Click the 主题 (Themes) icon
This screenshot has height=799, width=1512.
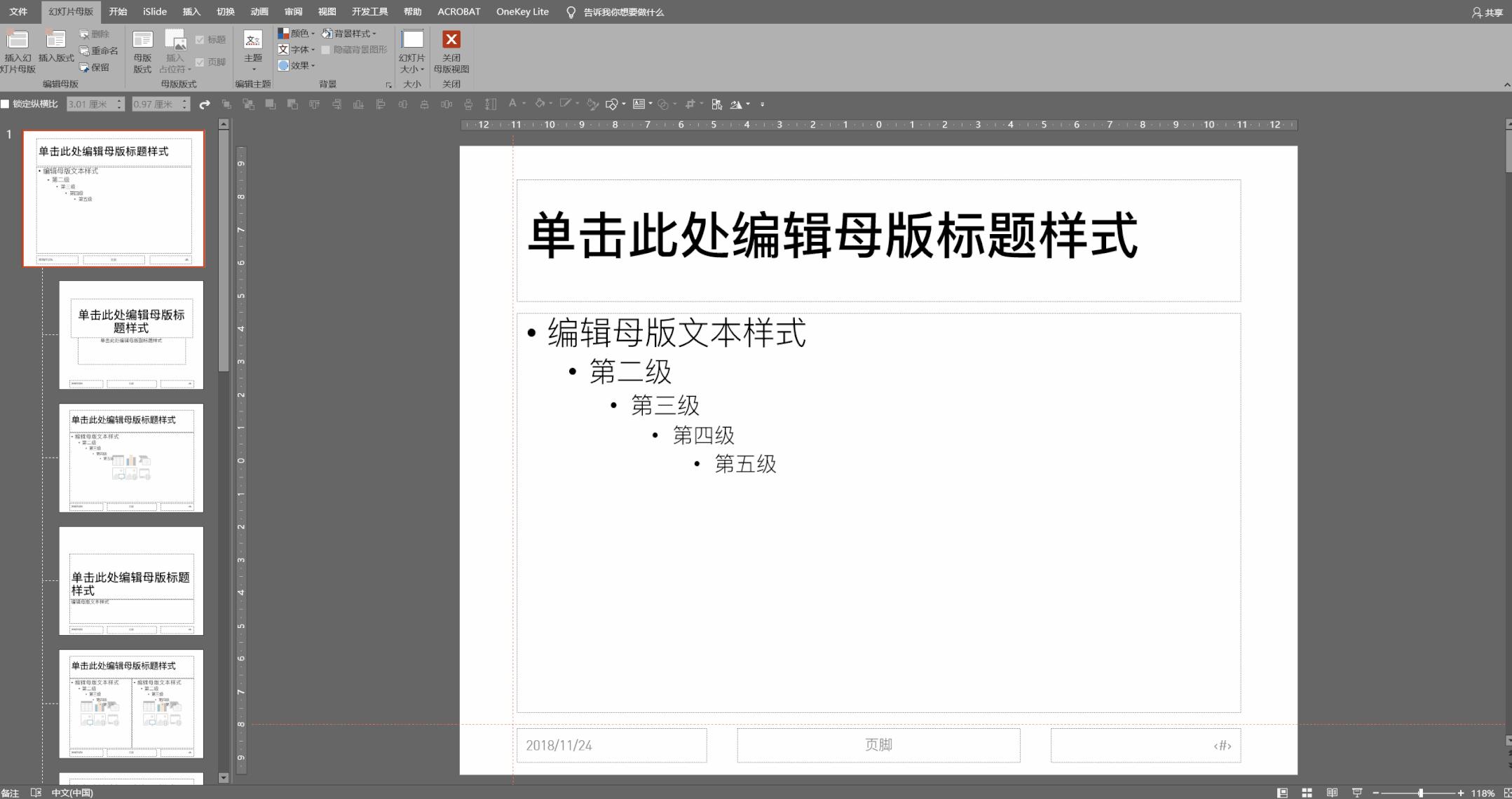click(x=252, y=49)
